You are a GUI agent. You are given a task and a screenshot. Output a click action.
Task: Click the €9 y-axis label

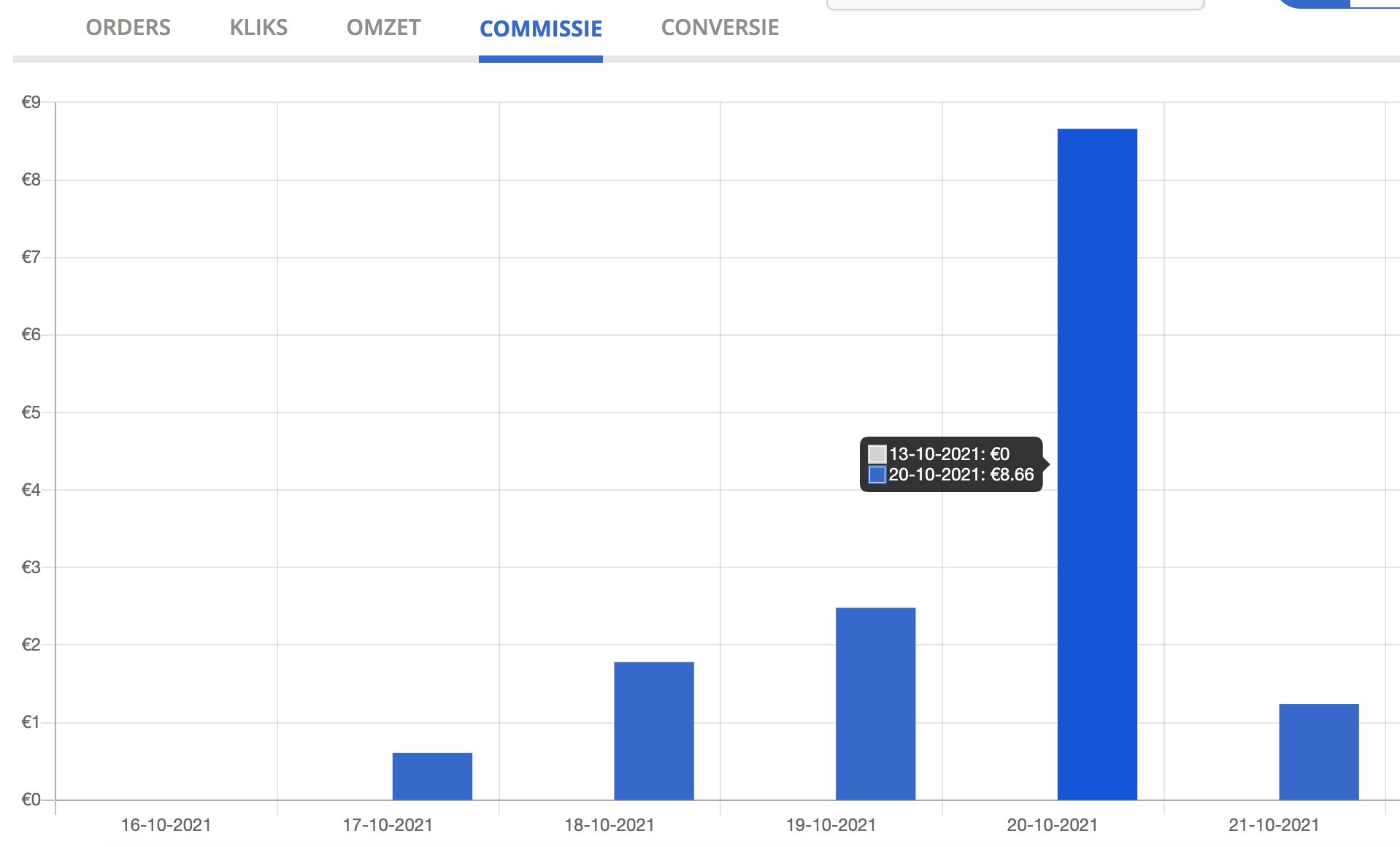(31, 102)
